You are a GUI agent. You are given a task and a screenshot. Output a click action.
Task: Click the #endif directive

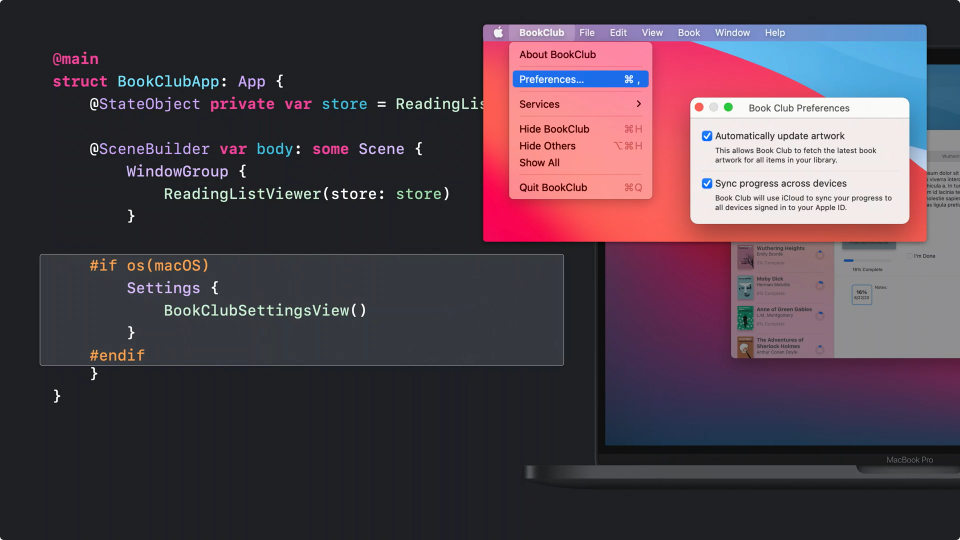coord(117,356)
